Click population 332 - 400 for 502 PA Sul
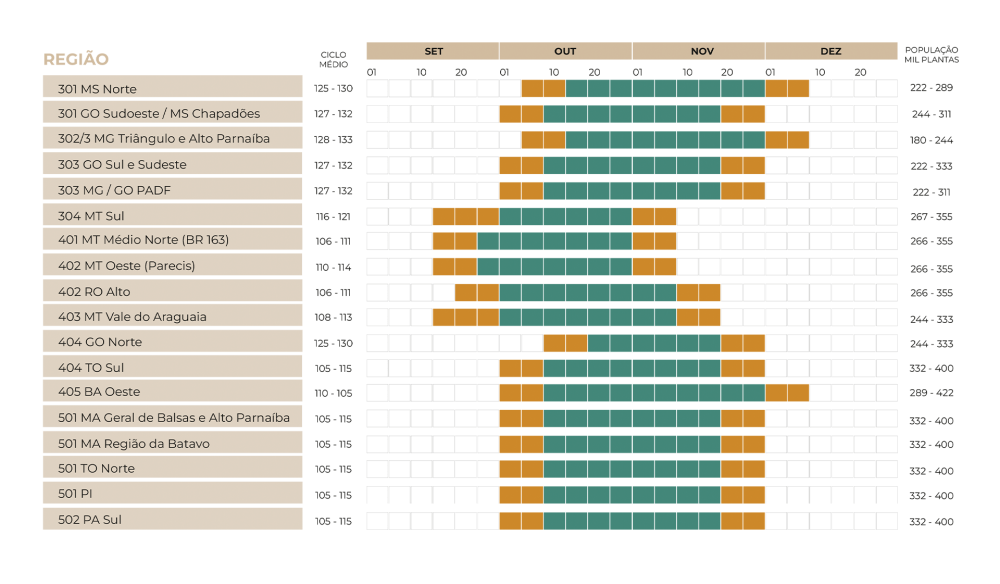The width and height of the screenshot is (1000, 584). tap(932, 522)
